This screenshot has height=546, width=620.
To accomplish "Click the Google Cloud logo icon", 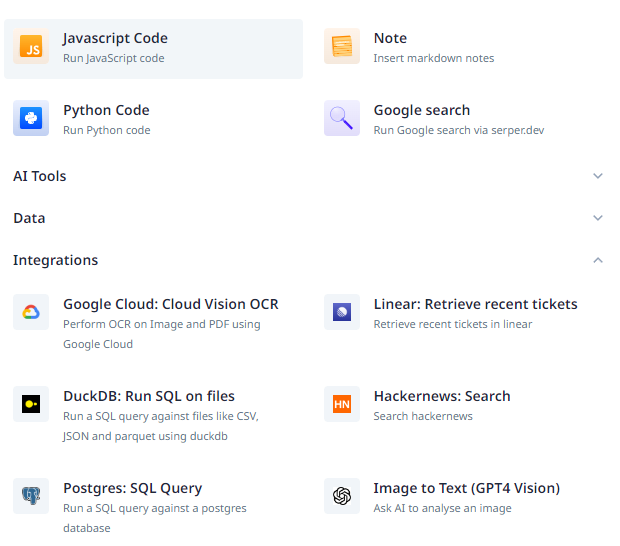I will 31,312.
